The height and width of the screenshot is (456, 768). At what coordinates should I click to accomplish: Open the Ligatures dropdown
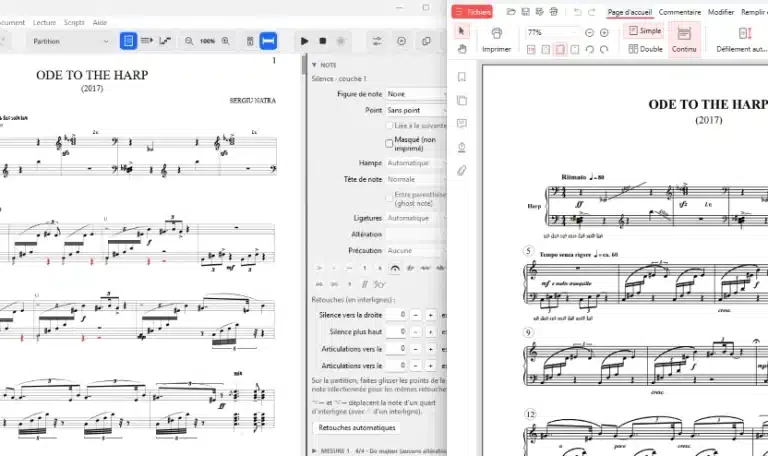[x=416, y=218]
